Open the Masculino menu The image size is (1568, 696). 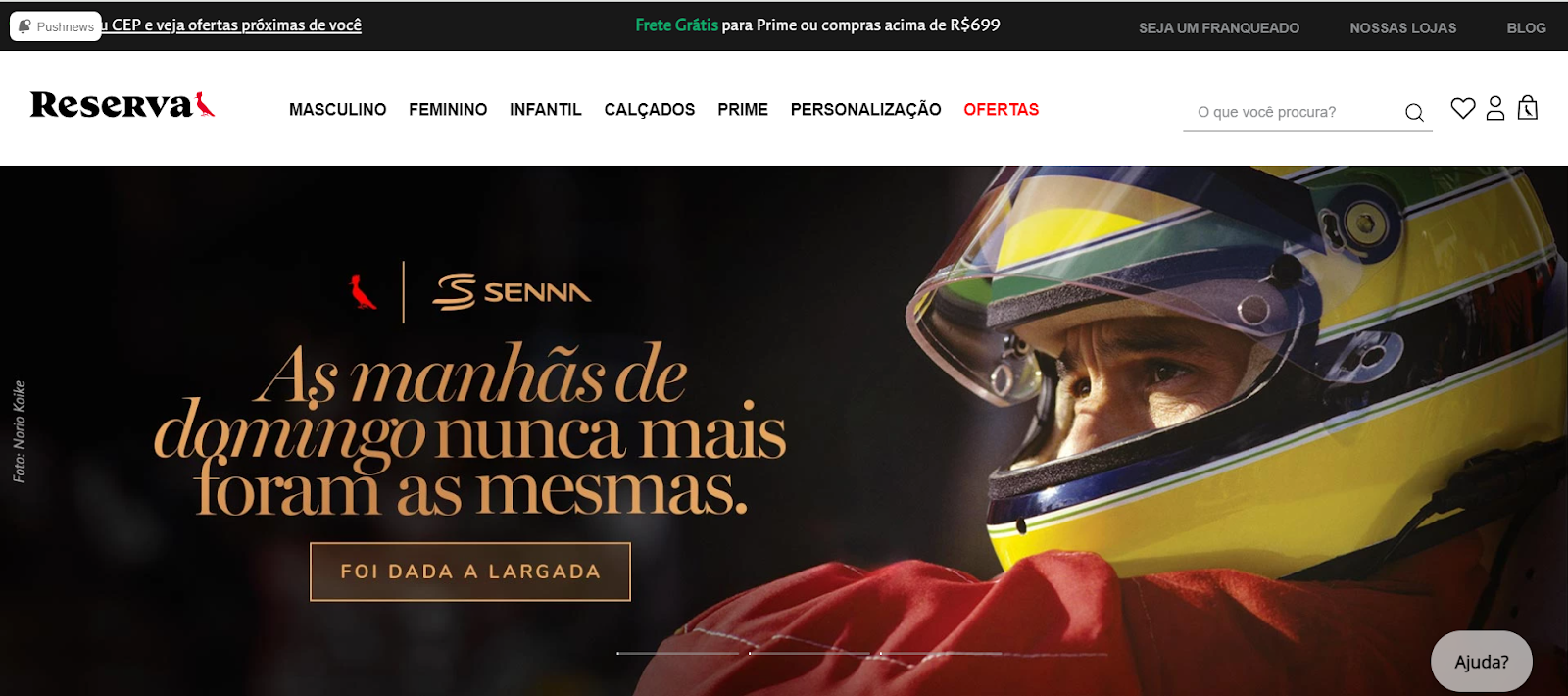[x=337, y=110]
